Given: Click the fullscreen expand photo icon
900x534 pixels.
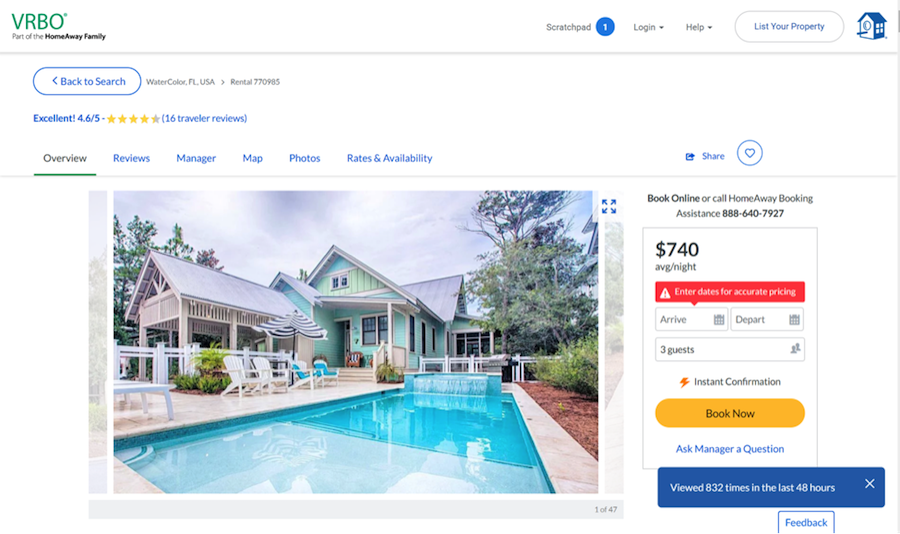Looking at the screenshot, I should tap(609, 206).
